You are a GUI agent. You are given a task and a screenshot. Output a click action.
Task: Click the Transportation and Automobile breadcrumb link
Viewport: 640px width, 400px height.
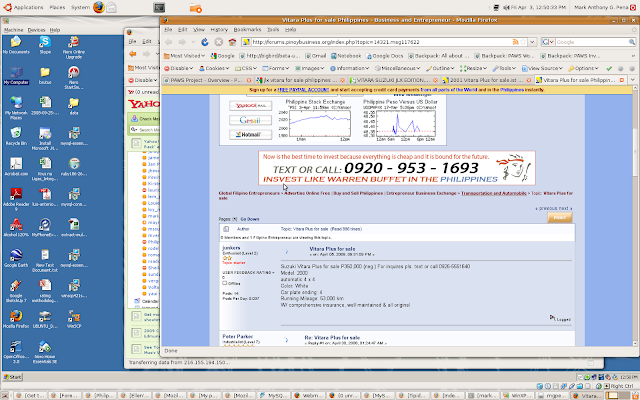494,193
